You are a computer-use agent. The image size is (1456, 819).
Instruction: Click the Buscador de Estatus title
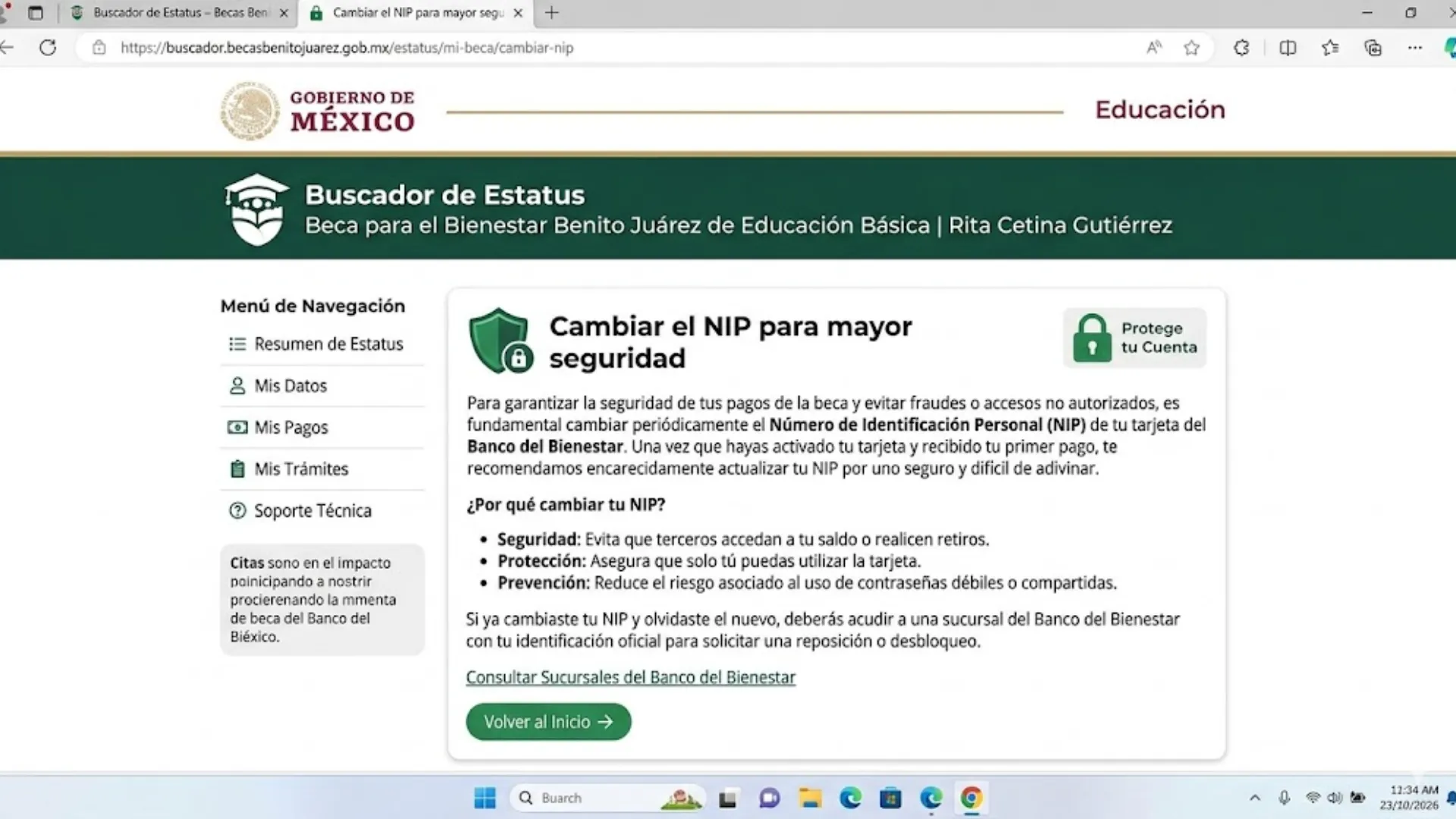pyautogui.click(x=444, y=195)
